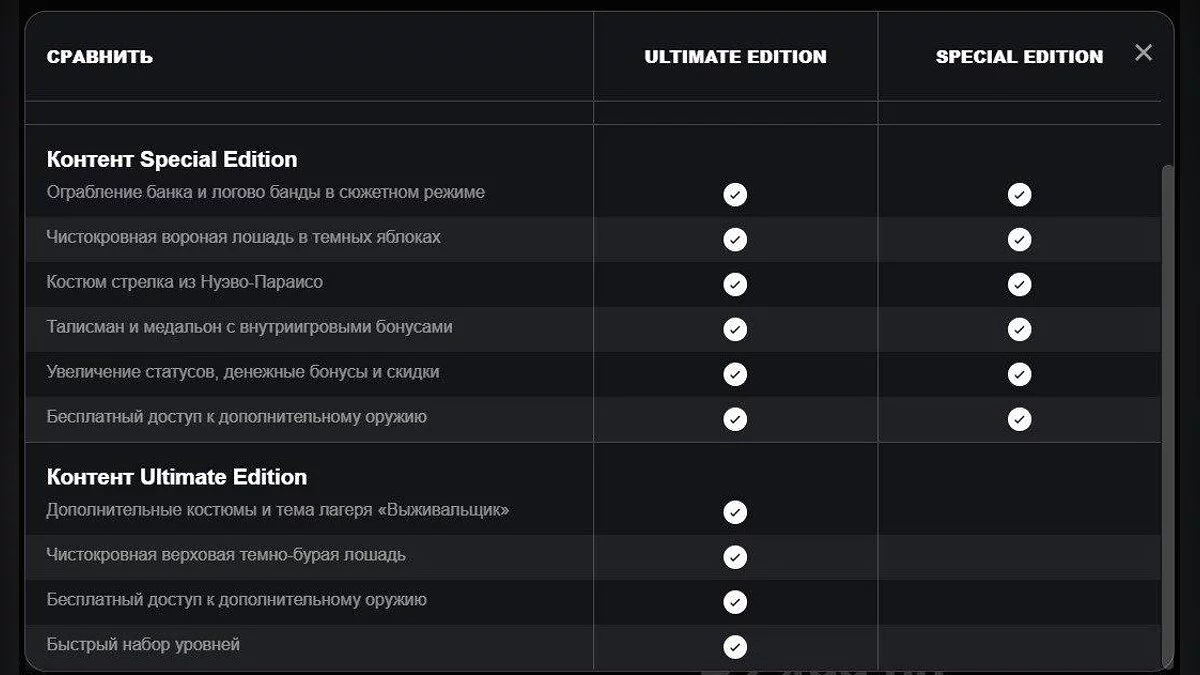Click Special Edition checkmark for bank robbery row
1200x675 pixels.
tap(1019, 194)
